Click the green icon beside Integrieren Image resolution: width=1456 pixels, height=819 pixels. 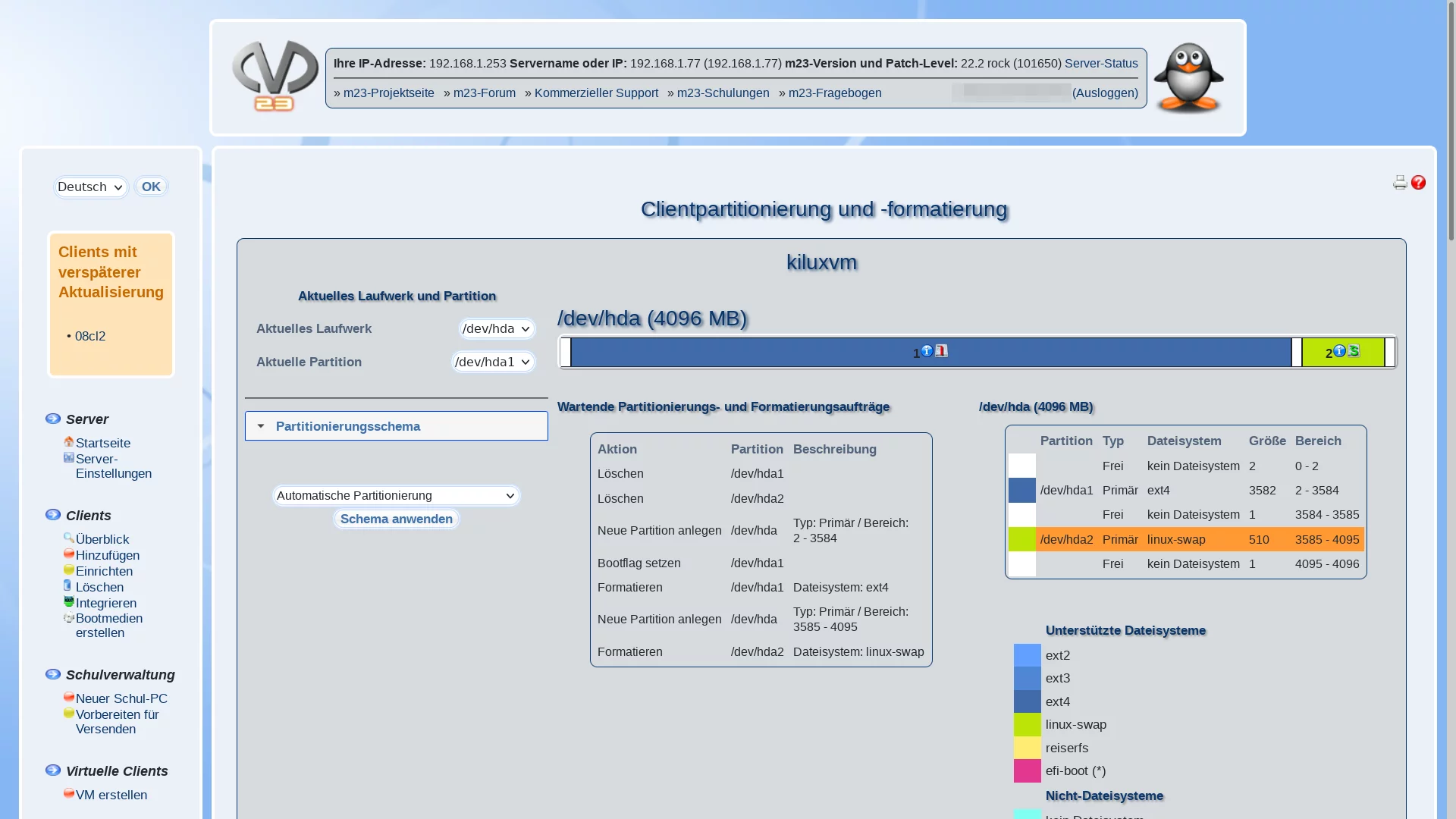coord(69,601)
